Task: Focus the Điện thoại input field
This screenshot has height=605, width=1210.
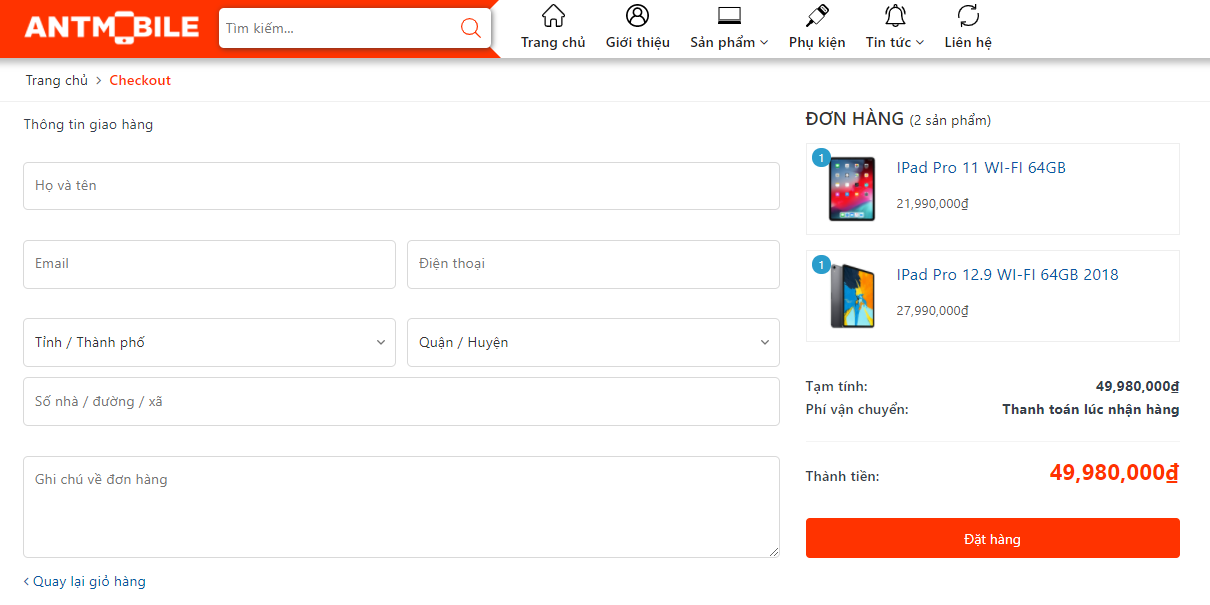Action: coord(593,264)
